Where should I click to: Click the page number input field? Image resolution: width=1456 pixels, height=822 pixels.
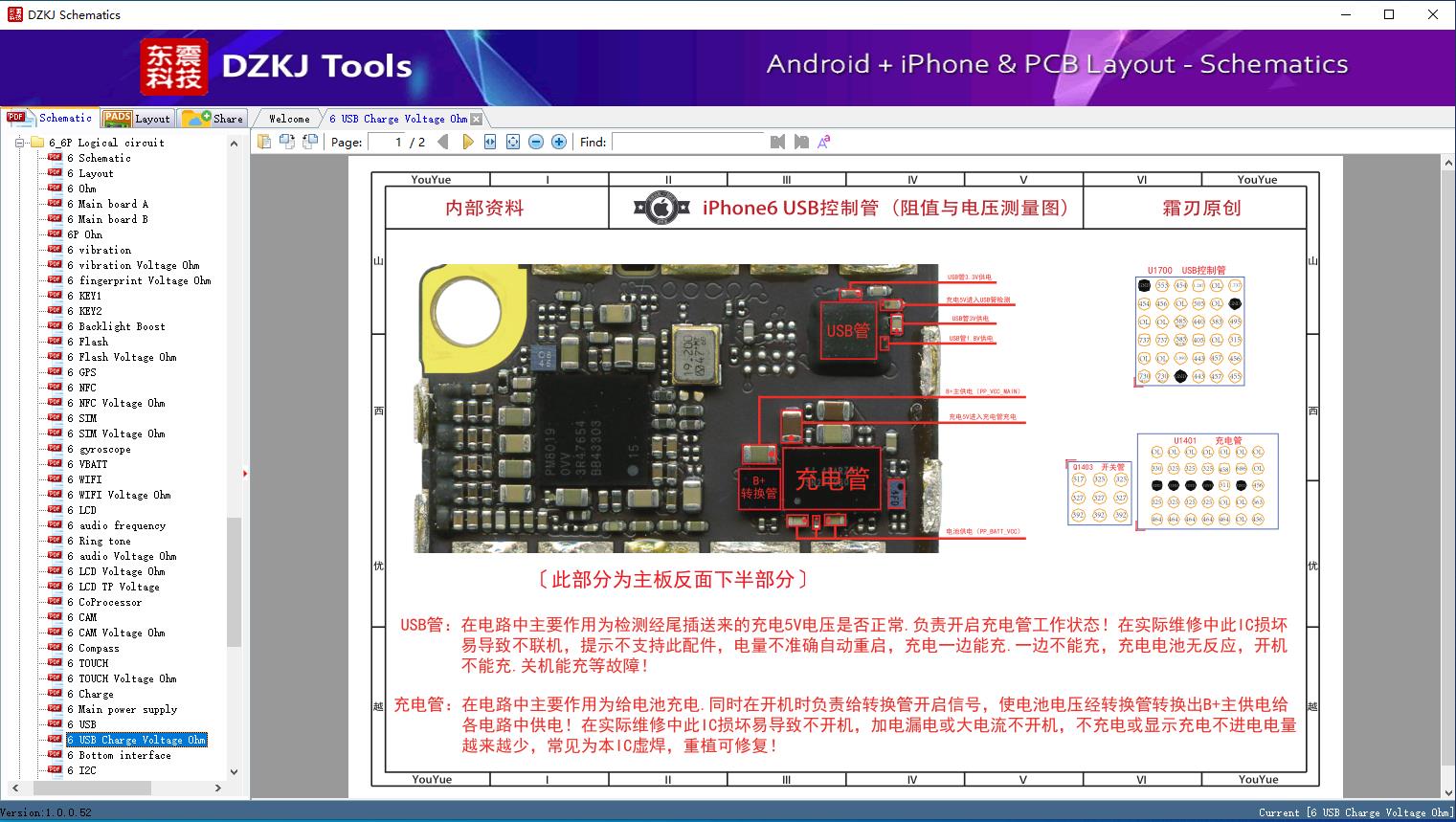coord(387,142)
